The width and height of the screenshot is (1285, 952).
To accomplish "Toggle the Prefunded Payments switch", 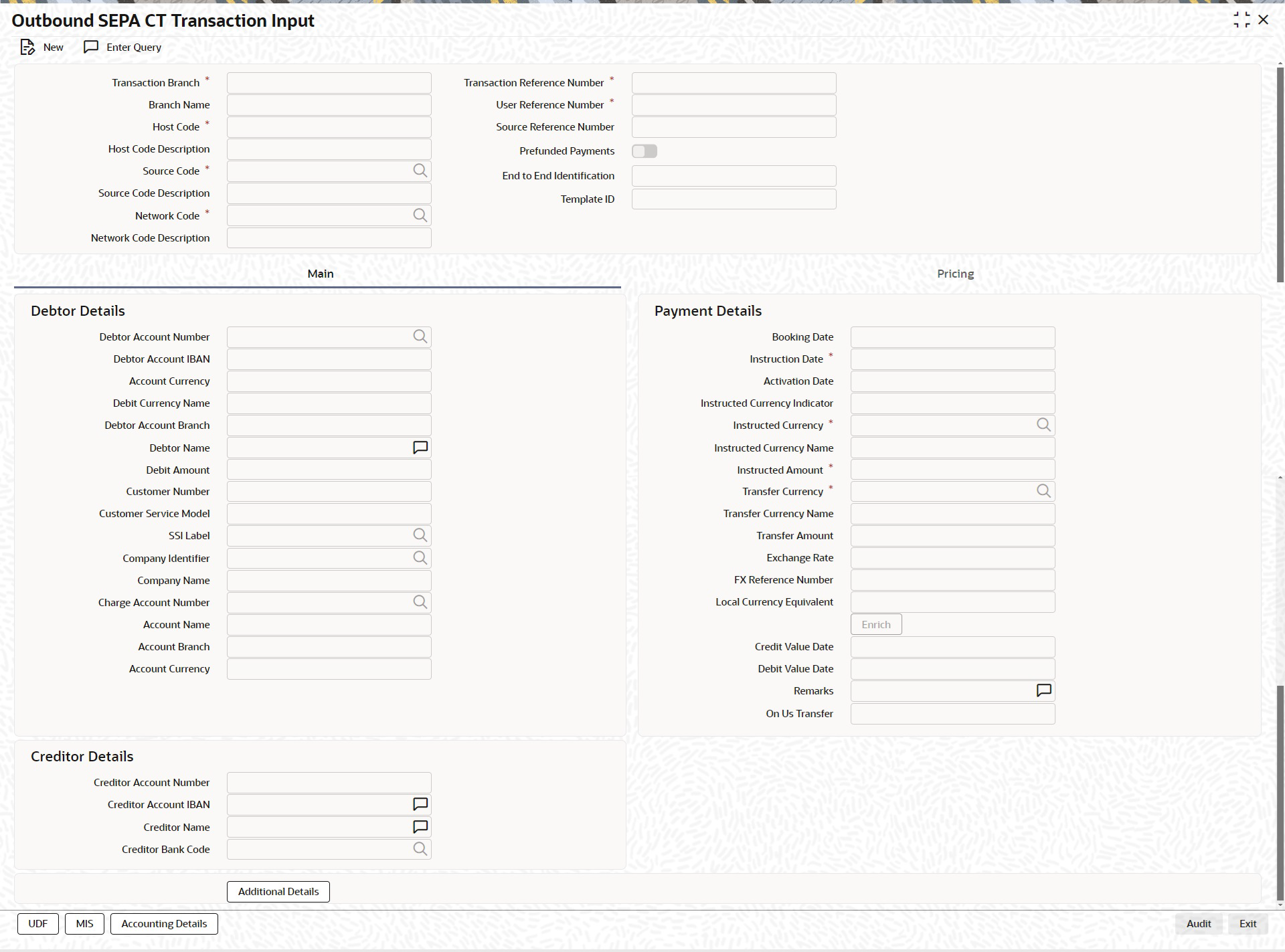I will click(645, 151).
